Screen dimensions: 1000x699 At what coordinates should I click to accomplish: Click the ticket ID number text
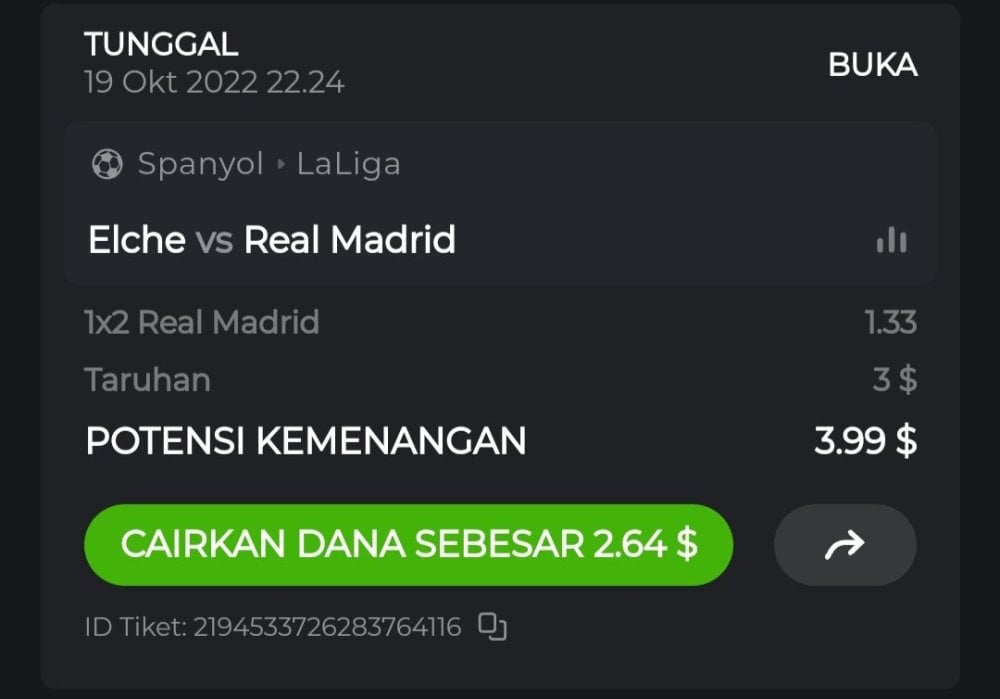327,627
